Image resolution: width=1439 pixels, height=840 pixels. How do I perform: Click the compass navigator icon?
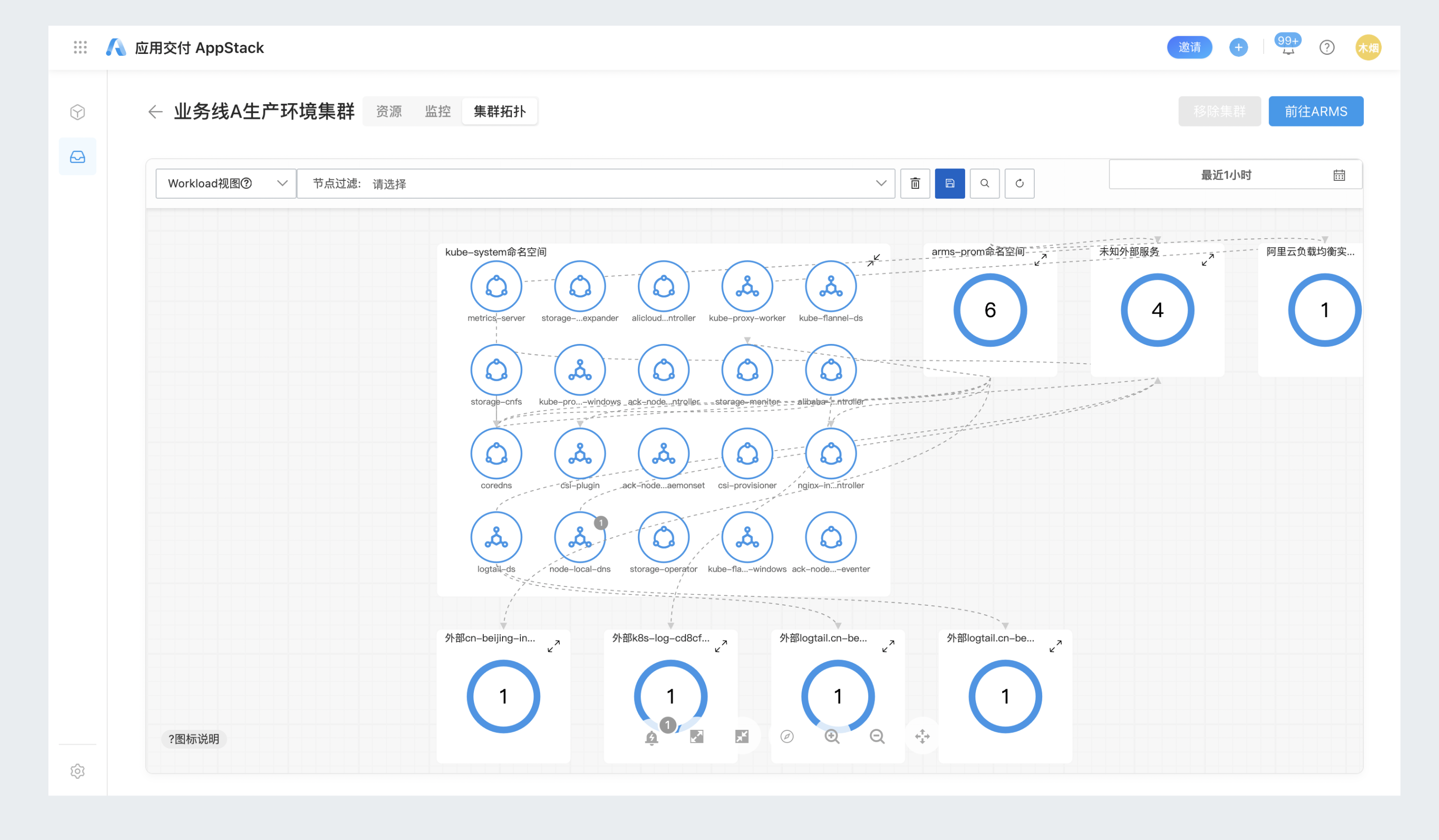pos(787,737)
